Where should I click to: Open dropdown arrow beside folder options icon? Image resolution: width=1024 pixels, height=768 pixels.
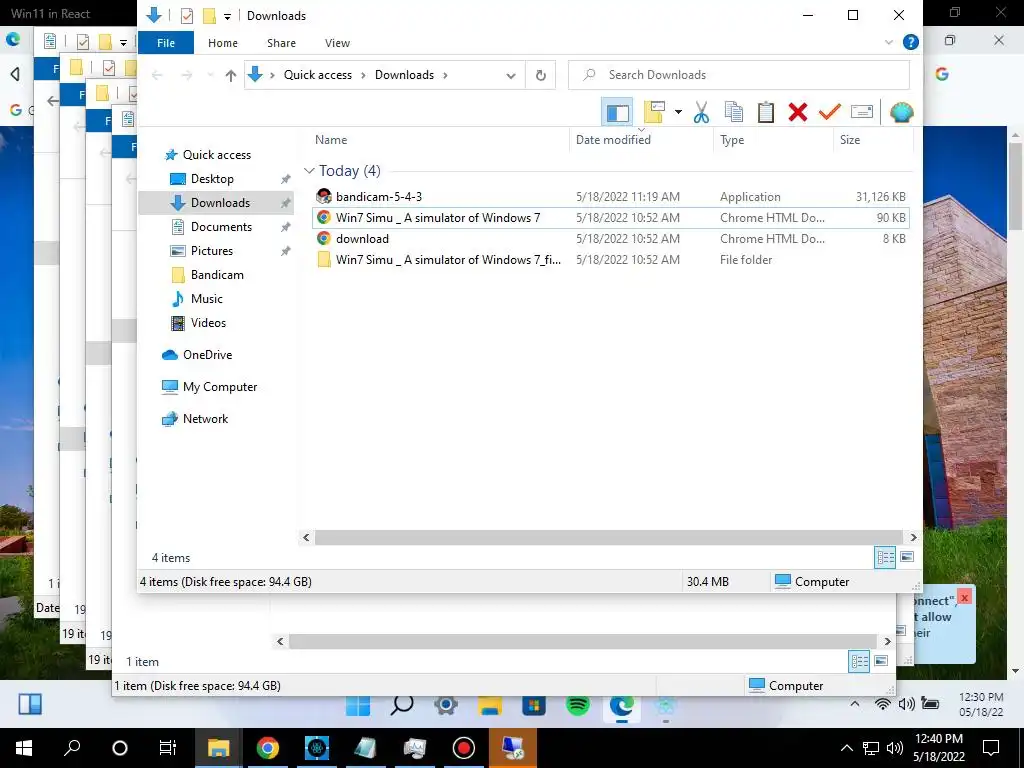[x=678, y=112]
